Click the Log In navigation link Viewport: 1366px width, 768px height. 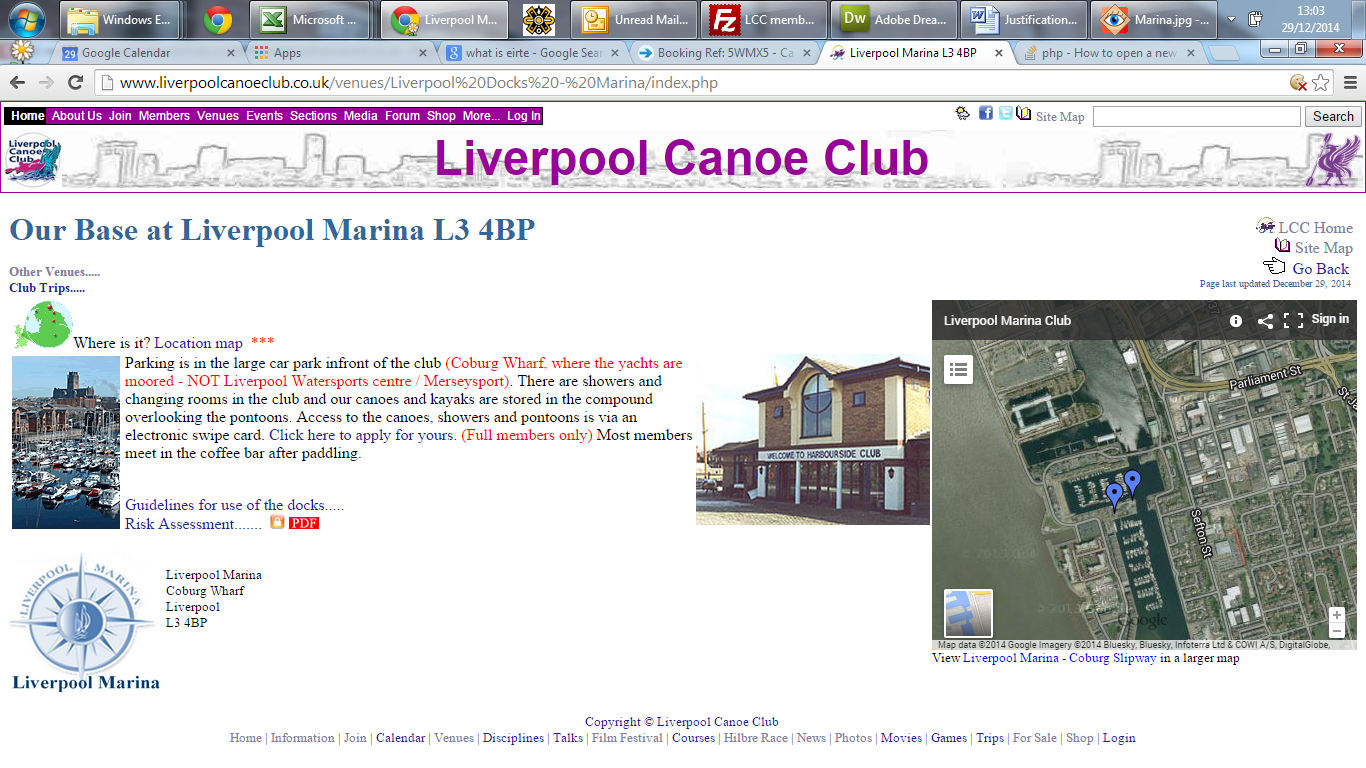[x=523, y=116]
